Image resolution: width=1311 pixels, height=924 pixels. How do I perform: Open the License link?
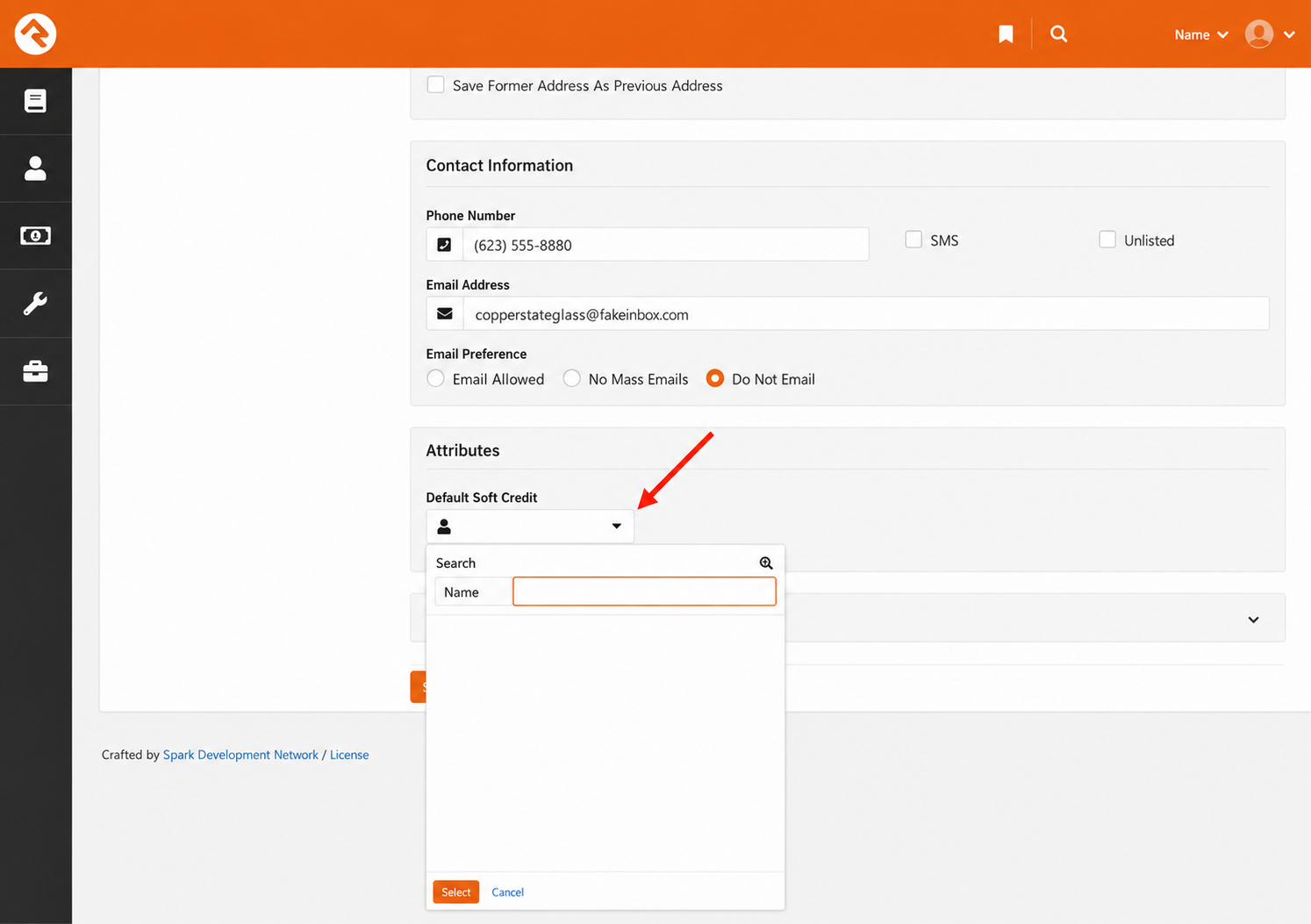[x=349, y=755]
